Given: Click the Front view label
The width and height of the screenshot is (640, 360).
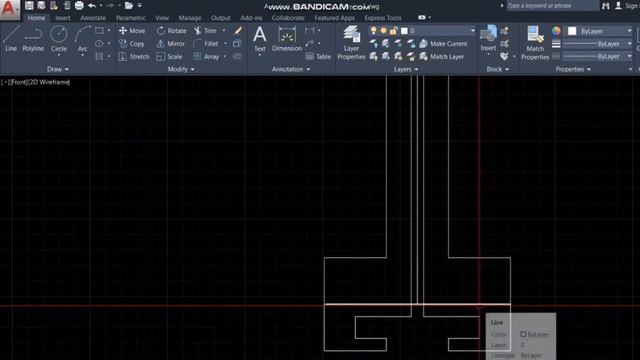Looking at the screenshot, I should pos(18,82).
